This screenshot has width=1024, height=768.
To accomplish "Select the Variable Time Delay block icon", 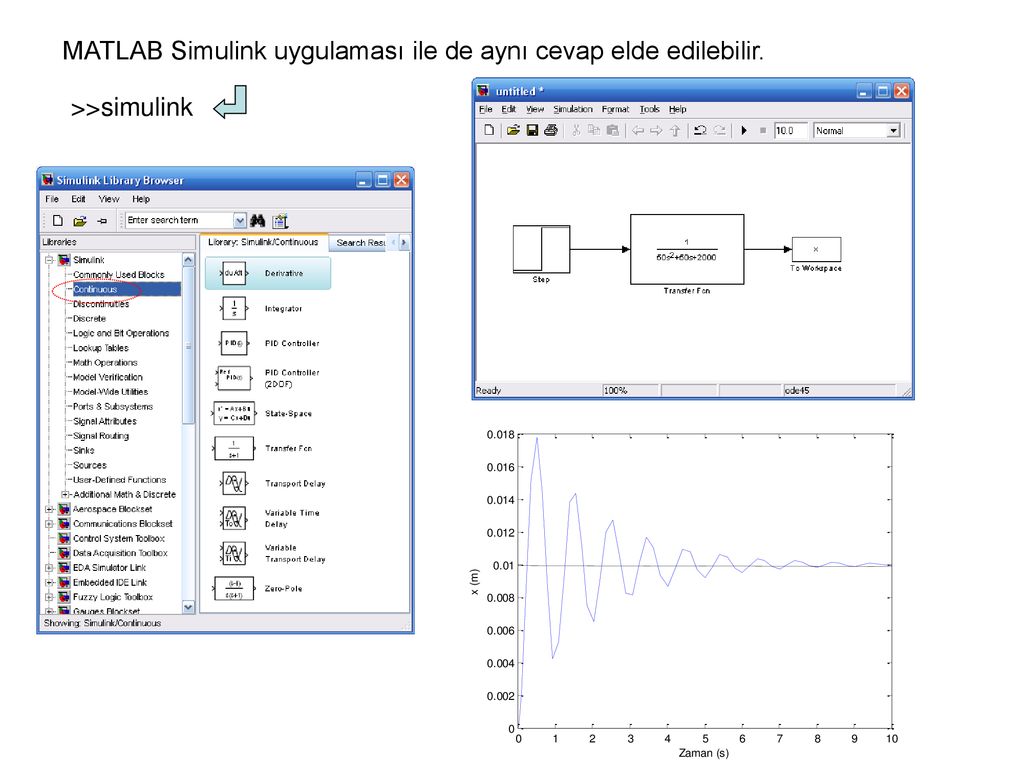I will [x=234, y=519].
